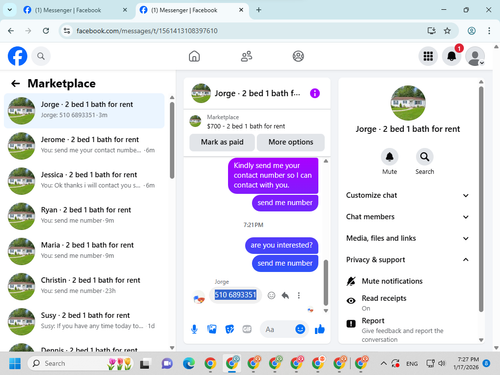Open Ryan's conversation in the list
Image resolution: width=500 pixels, height=375 pixels.
point(84,216)
